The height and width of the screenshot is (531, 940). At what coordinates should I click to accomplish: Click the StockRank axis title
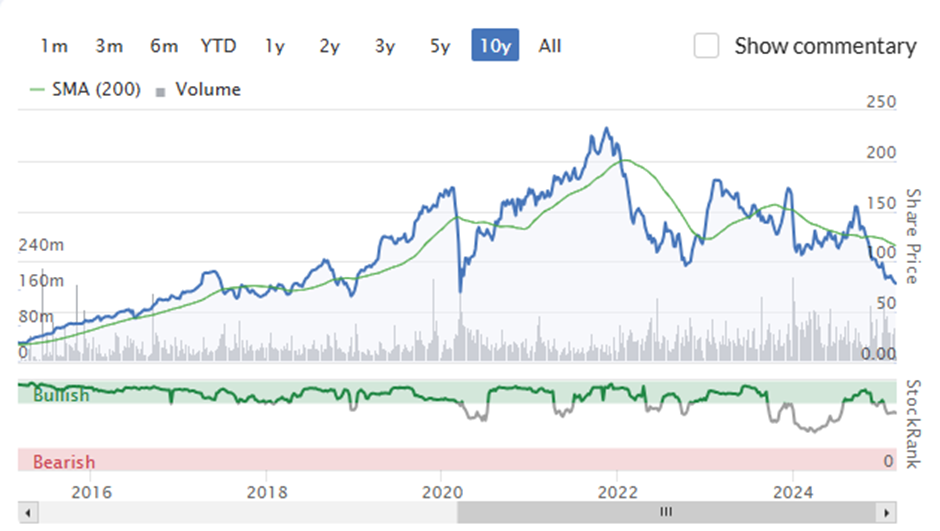(x=913, y=424)
